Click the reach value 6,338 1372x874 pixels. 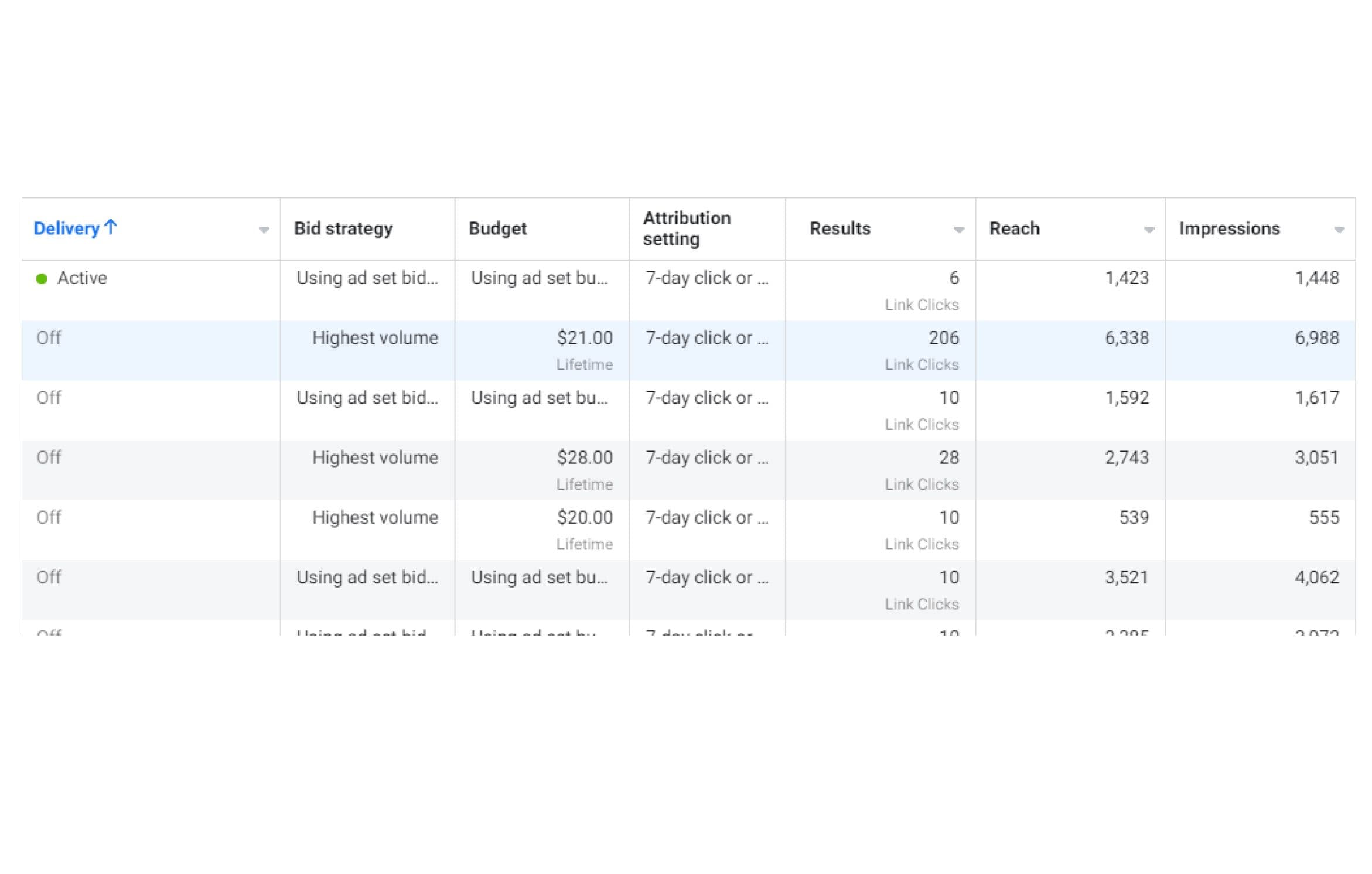(1127, 338)
